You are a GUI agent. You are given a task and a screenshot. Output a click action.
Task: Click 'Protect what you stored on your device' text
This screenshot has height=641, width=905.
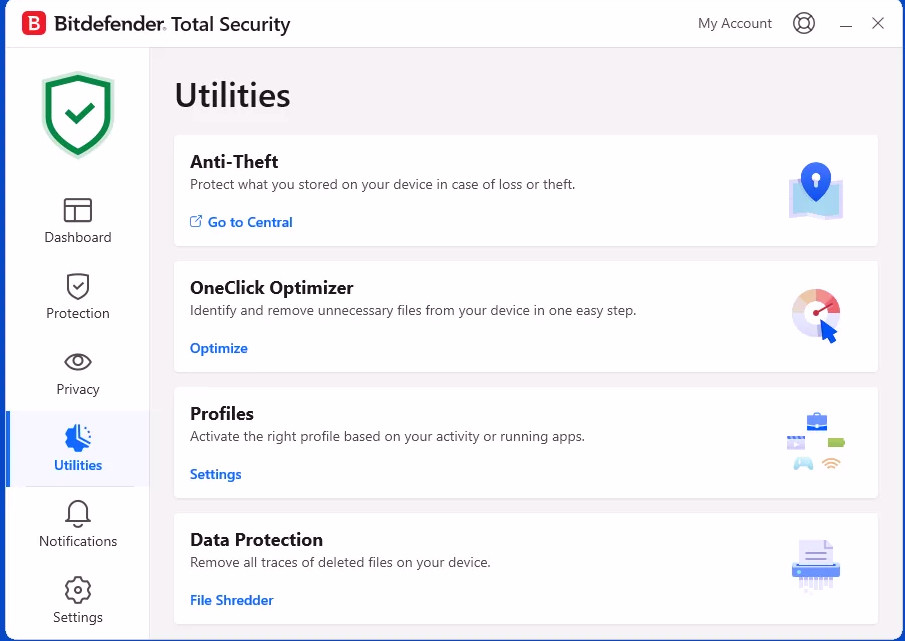tap(382, 185)
